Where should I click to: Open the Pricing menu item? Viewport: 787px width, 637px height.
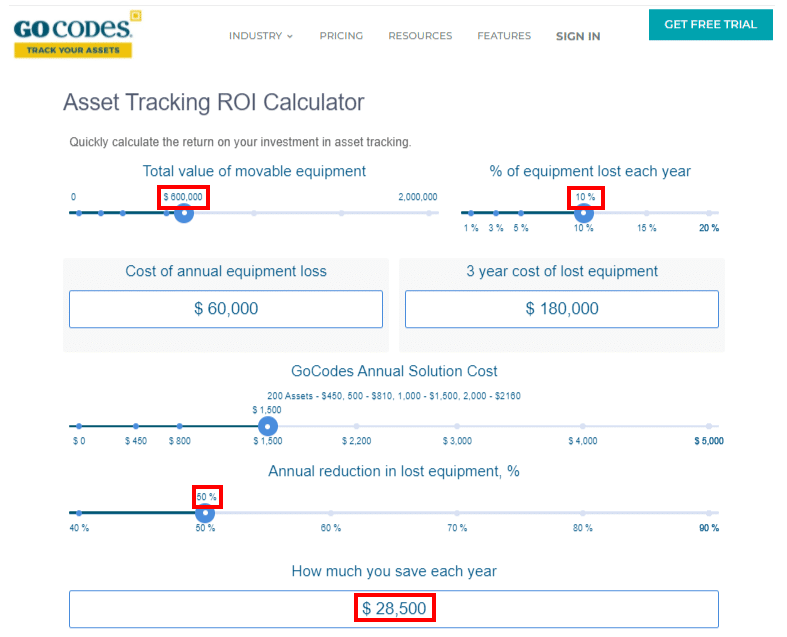point(341,36)
